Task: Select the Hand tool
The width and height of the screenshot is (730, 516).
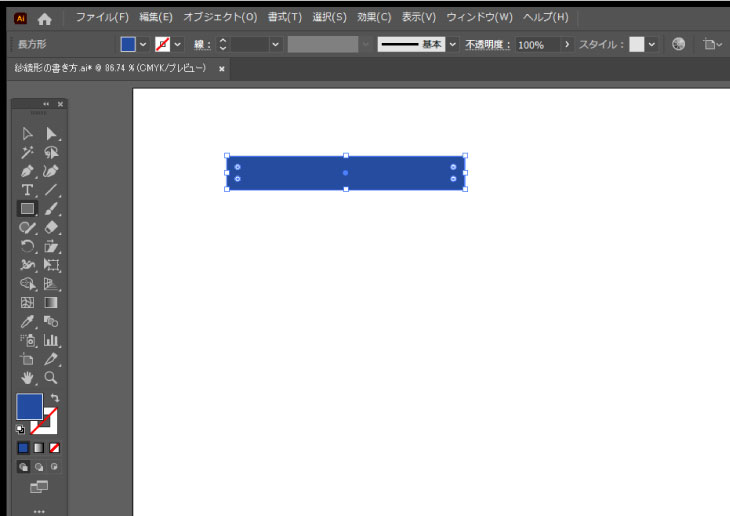Action: [x=27, y=378]
